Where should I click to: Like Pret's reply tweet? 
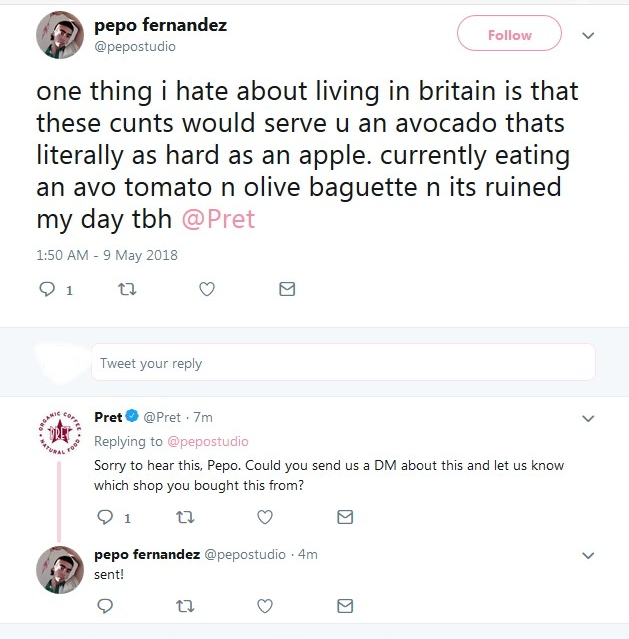(x=265, y=517)
